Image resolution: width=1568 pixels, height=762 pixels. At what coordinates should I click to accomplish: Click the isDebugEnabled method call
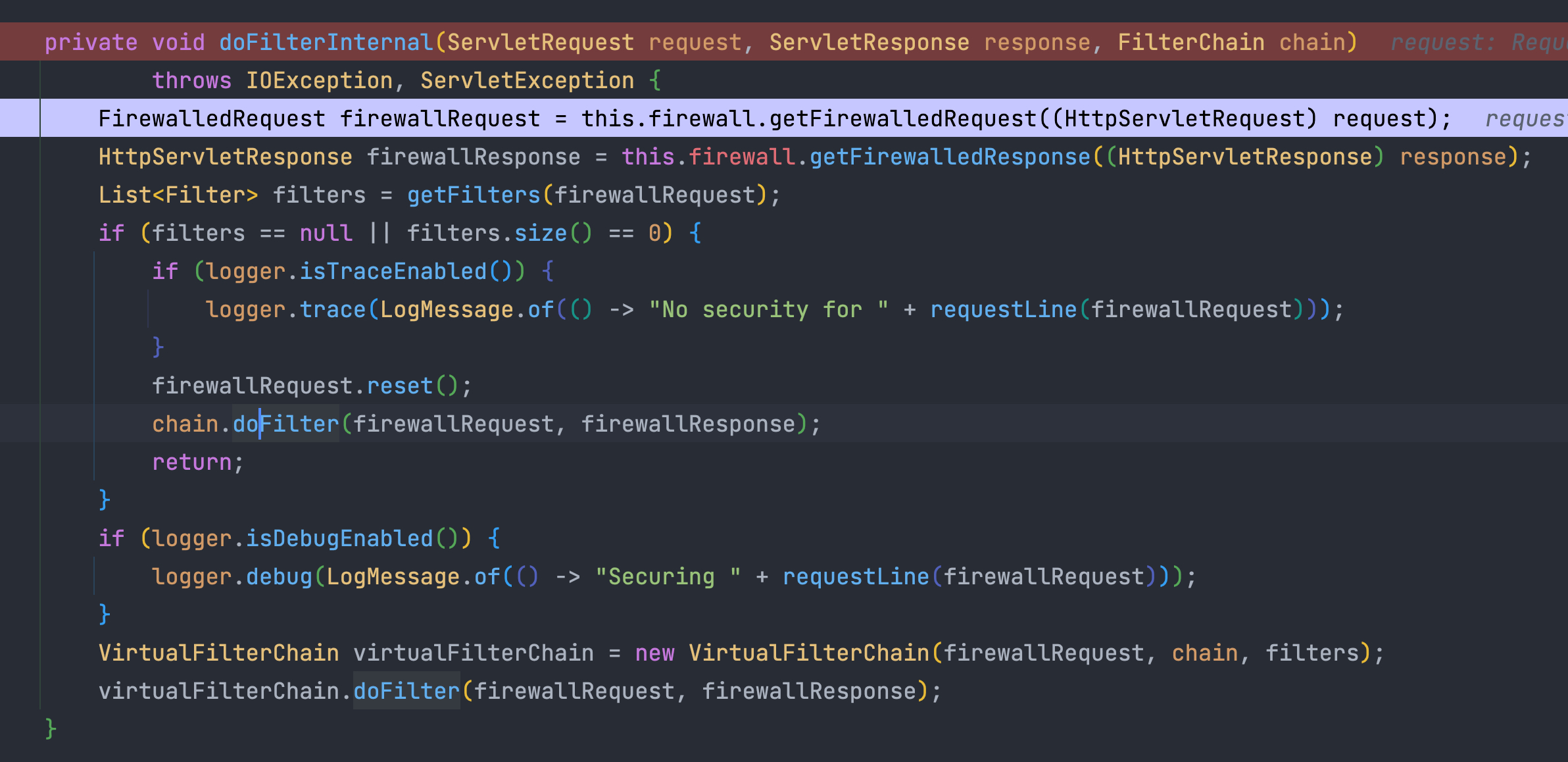(339, 538)
